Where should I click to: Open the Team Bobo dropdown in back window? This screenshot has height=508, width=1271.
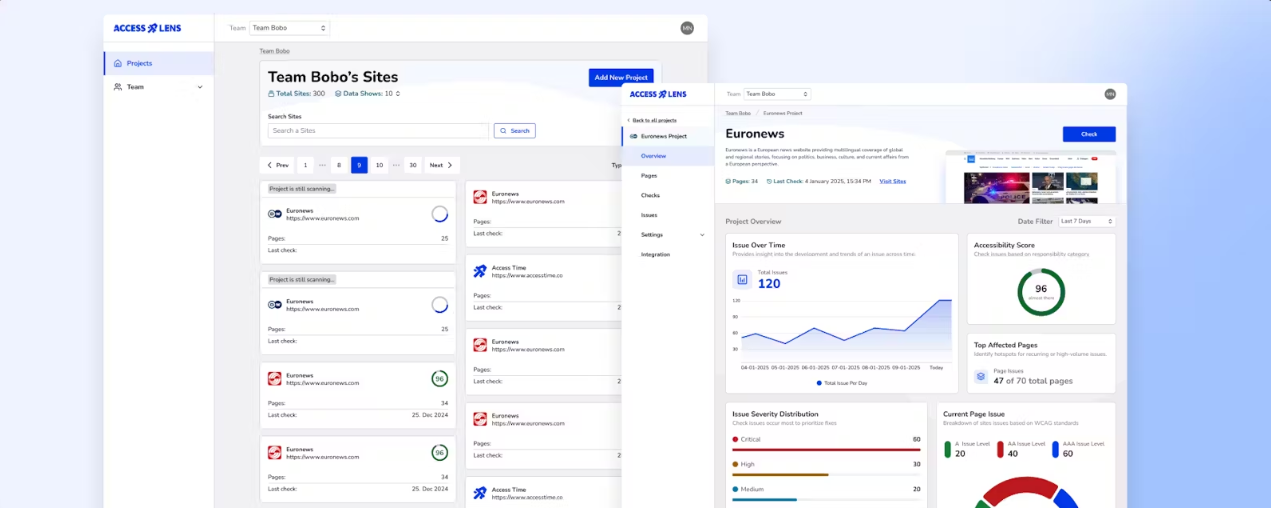click(x=289, y=28)
